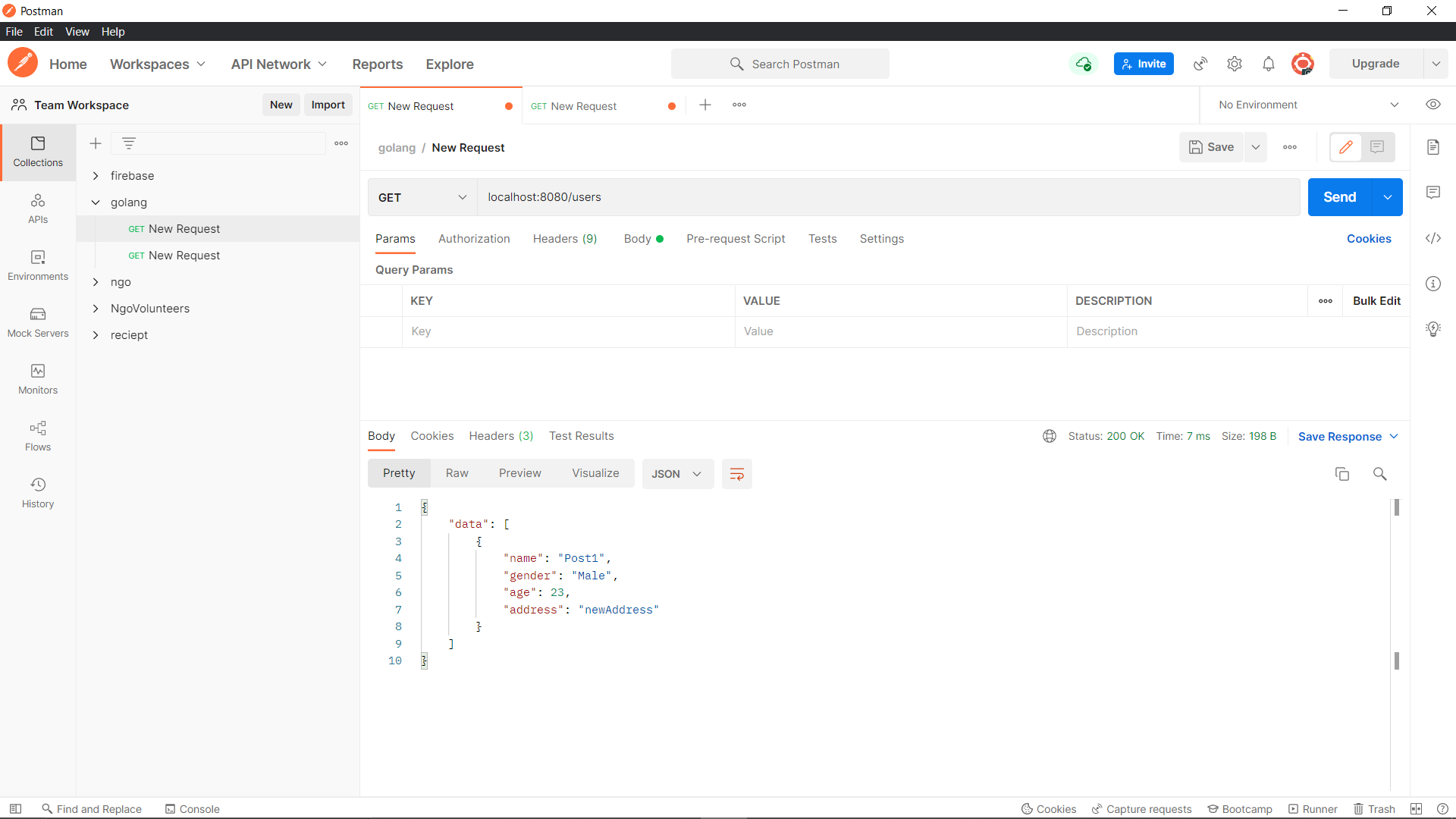Search within the response body
The height and width of the screenshot is (819, 1456).
pos(1379,473)
